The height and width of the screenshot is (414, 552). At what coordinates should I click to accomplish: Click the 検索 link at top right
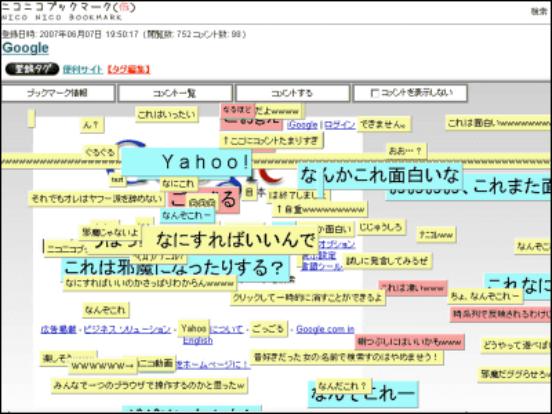click(x=539, y=12)
